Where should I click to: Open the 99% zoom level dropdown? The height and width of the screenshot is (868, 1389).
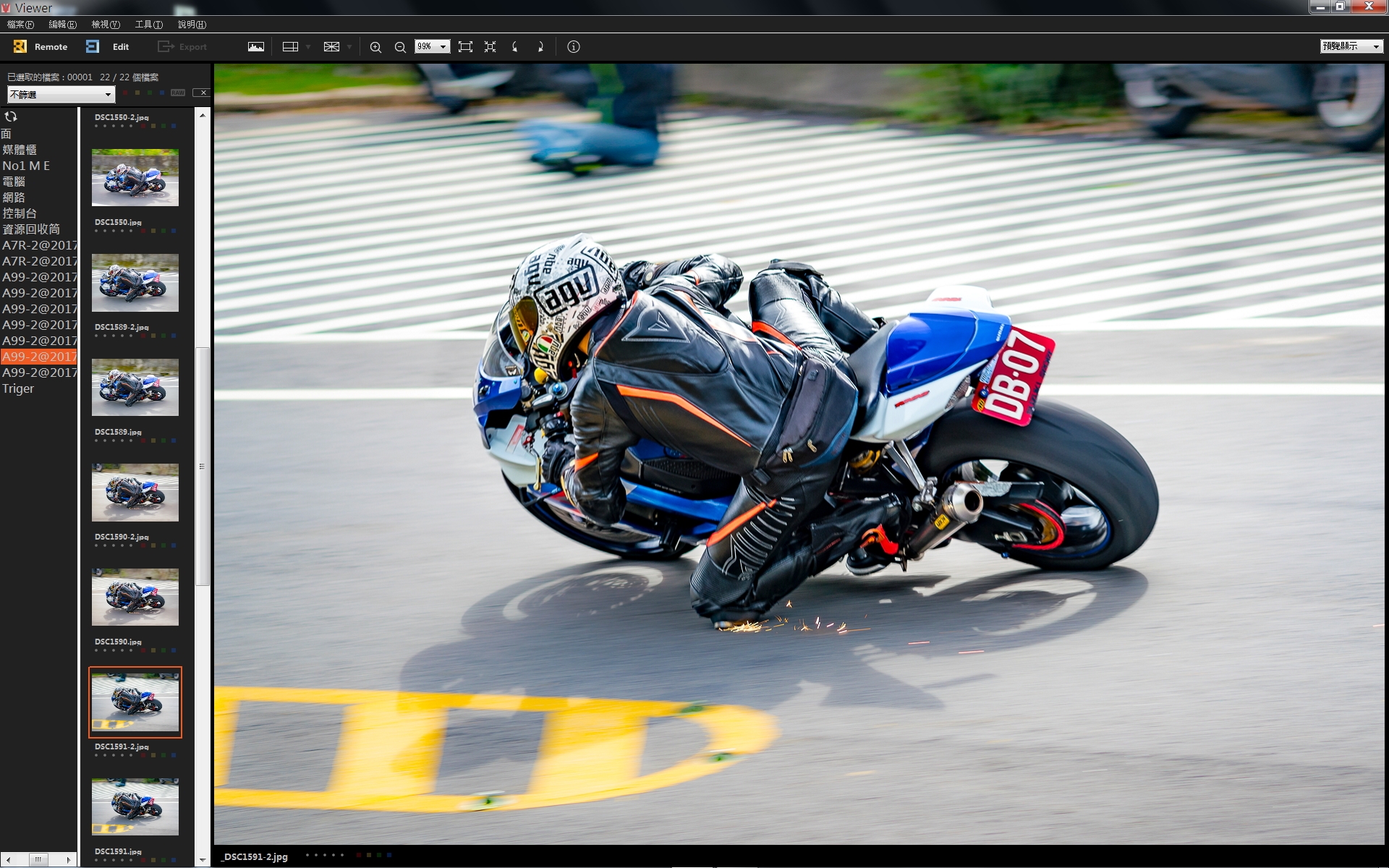point(432,46)
